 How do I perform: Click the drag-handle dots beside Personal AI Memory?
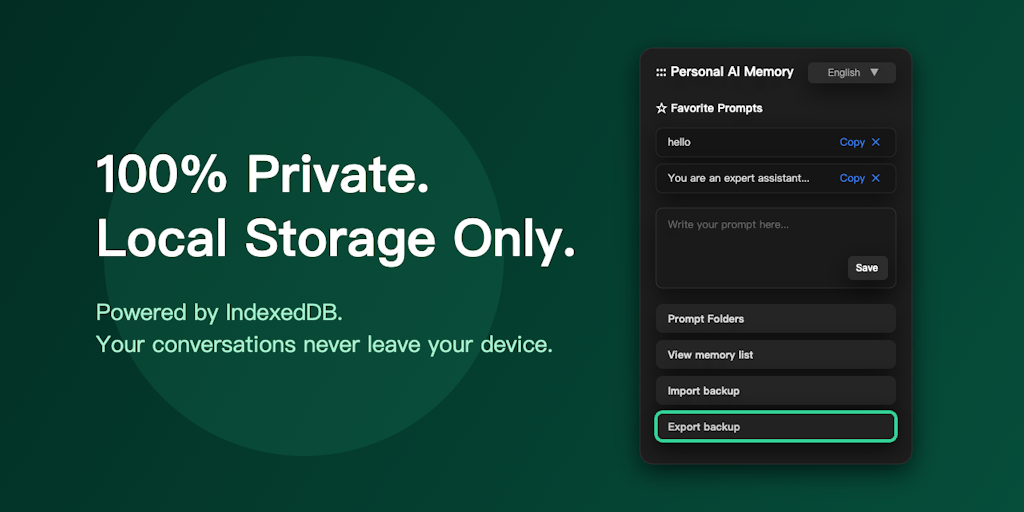click(x=661, y=72)
